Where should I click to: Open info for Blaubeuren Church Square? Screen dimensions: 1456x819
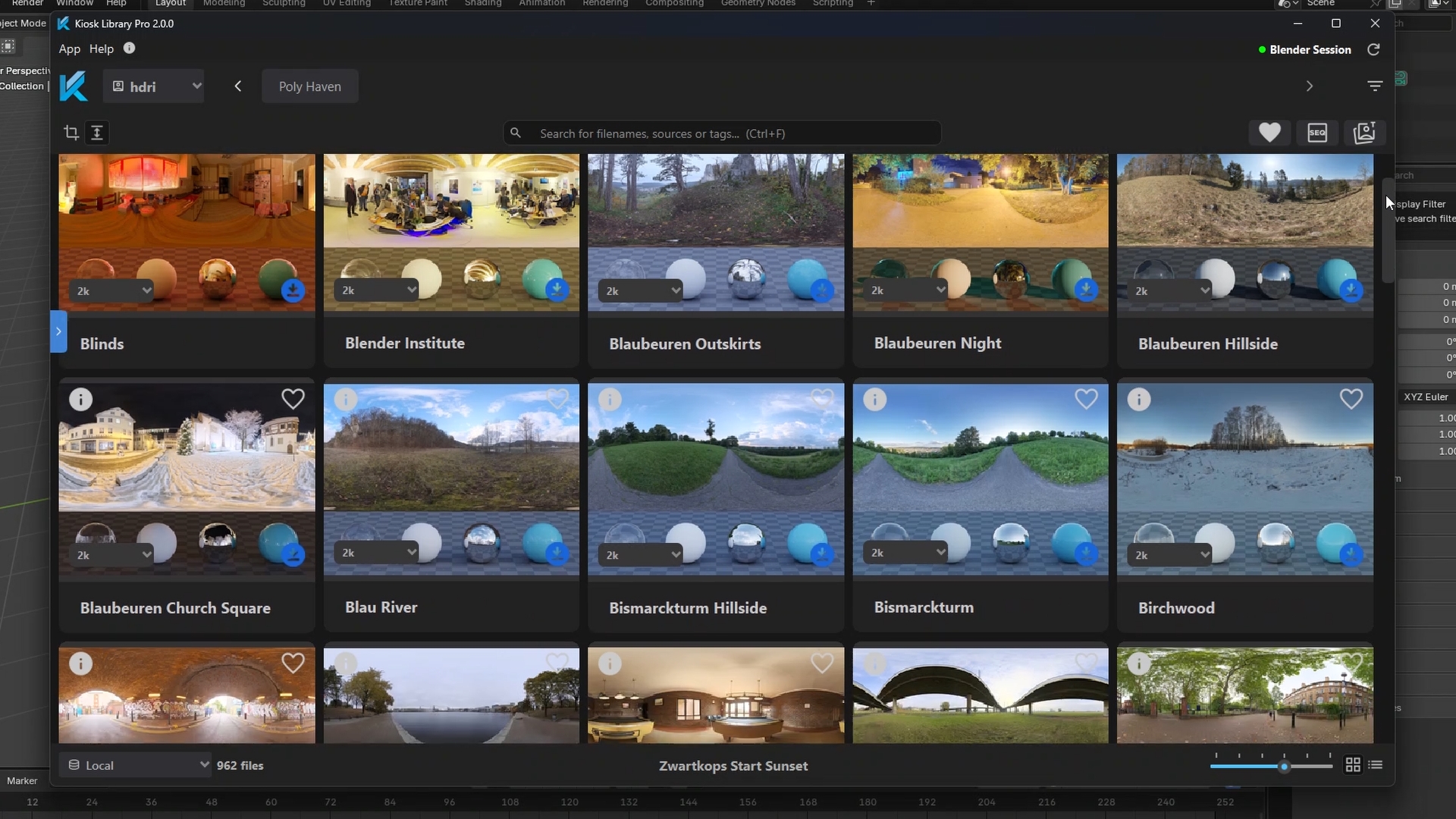pyautogui.click(x=81, y=399)
